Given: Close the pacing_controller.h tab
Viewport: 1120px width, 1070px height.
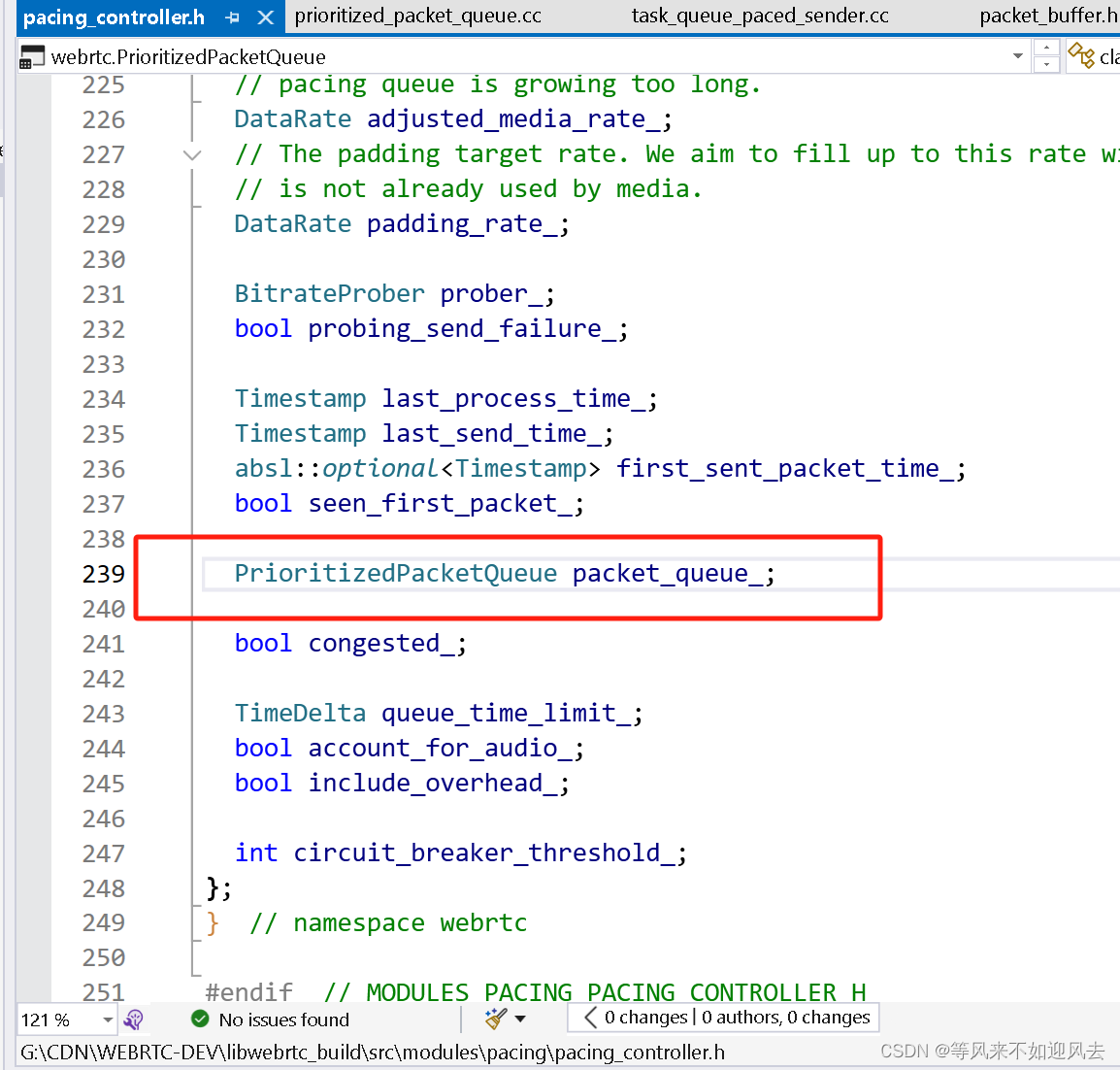Looking at the screenshot, I should pos(265,17).
